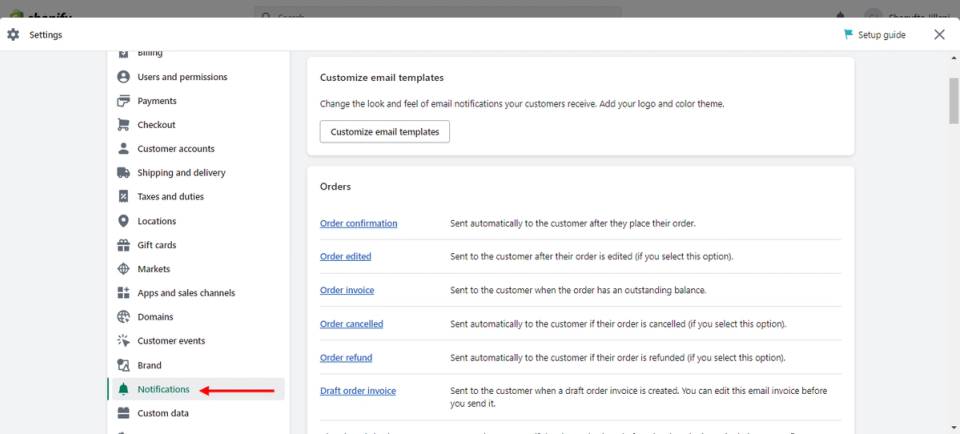Open Order refund template
This screenshot has width=960, height=434.
(346, 357)
